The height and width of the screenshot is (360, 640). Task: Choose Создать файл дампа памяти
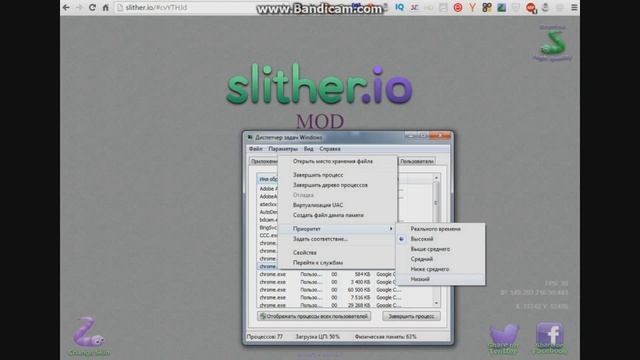click(x=337, y=215)
